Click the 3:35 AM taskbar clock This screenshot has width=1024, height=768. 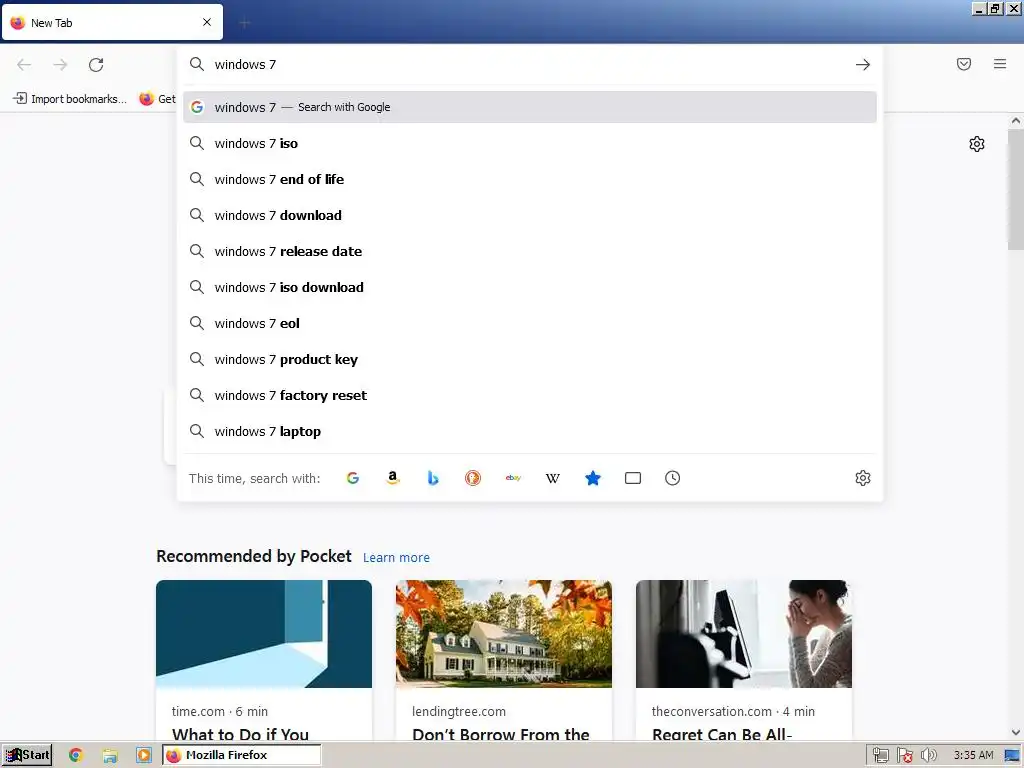pos(973,756)
